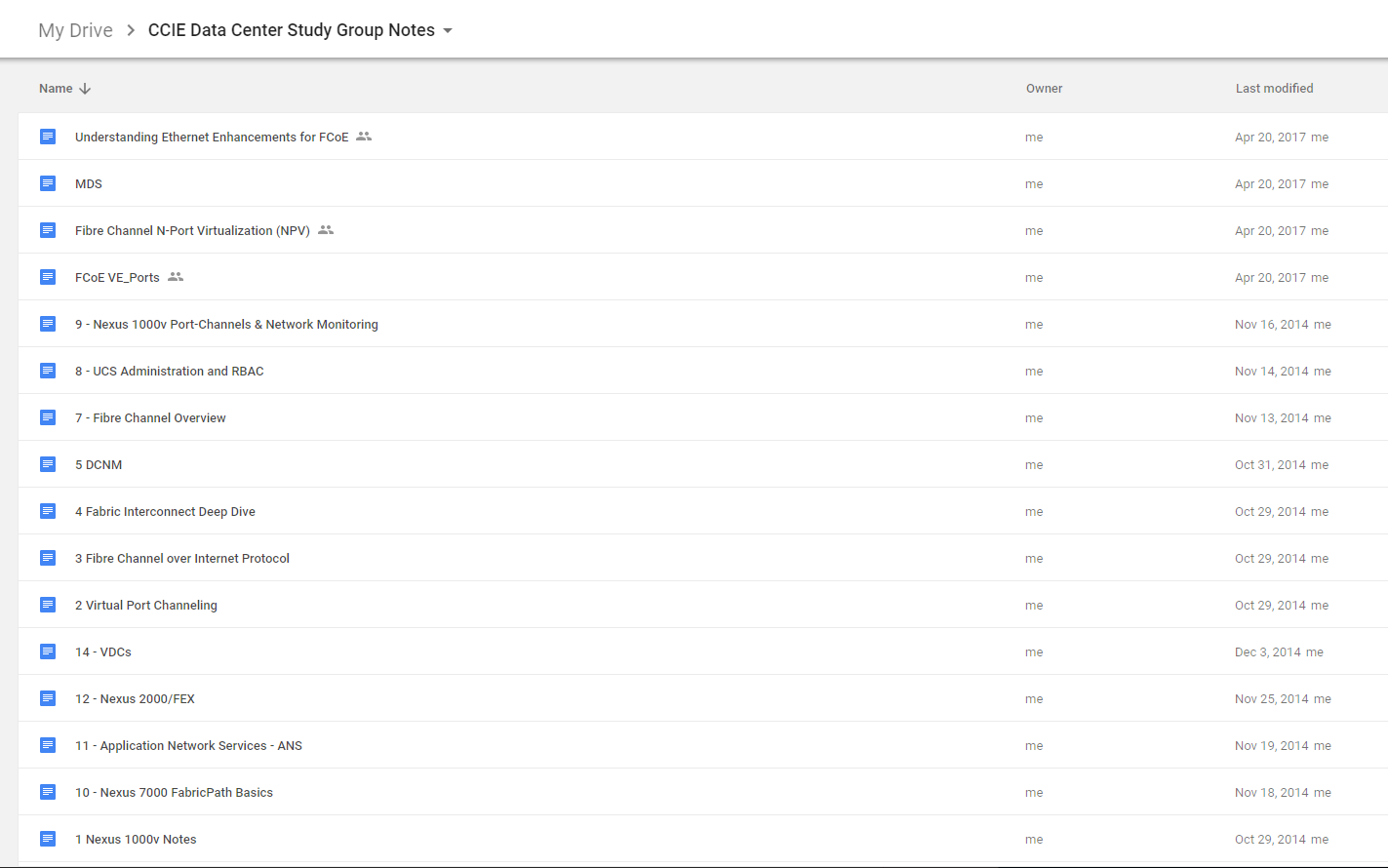This screenshot has width=1388, height=868.
Task: Click shared-people icon next to FCoE VE_Ports
Action: click(176, 277)
